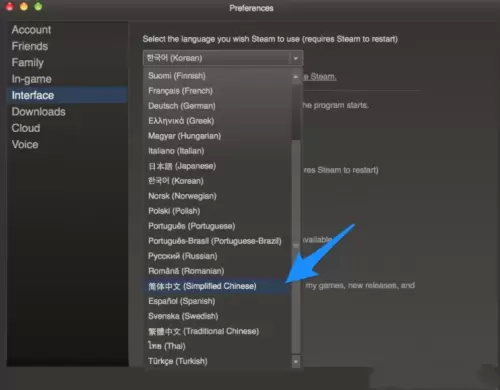Choose Suomi (Finnish) from language list
The image size is (500, 390).
click(x=218, y=76)
